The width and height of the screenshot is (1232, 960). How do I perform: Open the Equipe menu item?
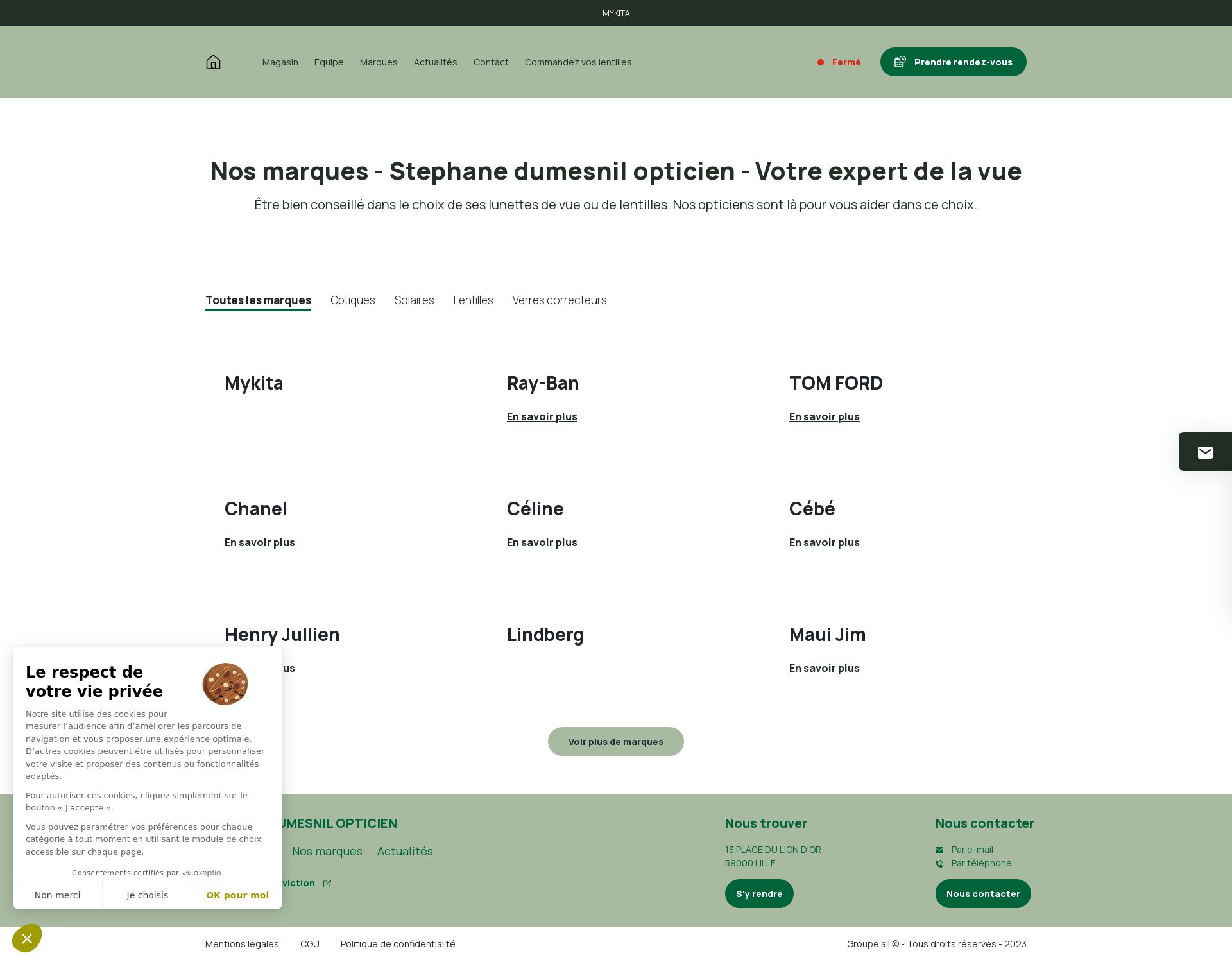pos(329,62)
